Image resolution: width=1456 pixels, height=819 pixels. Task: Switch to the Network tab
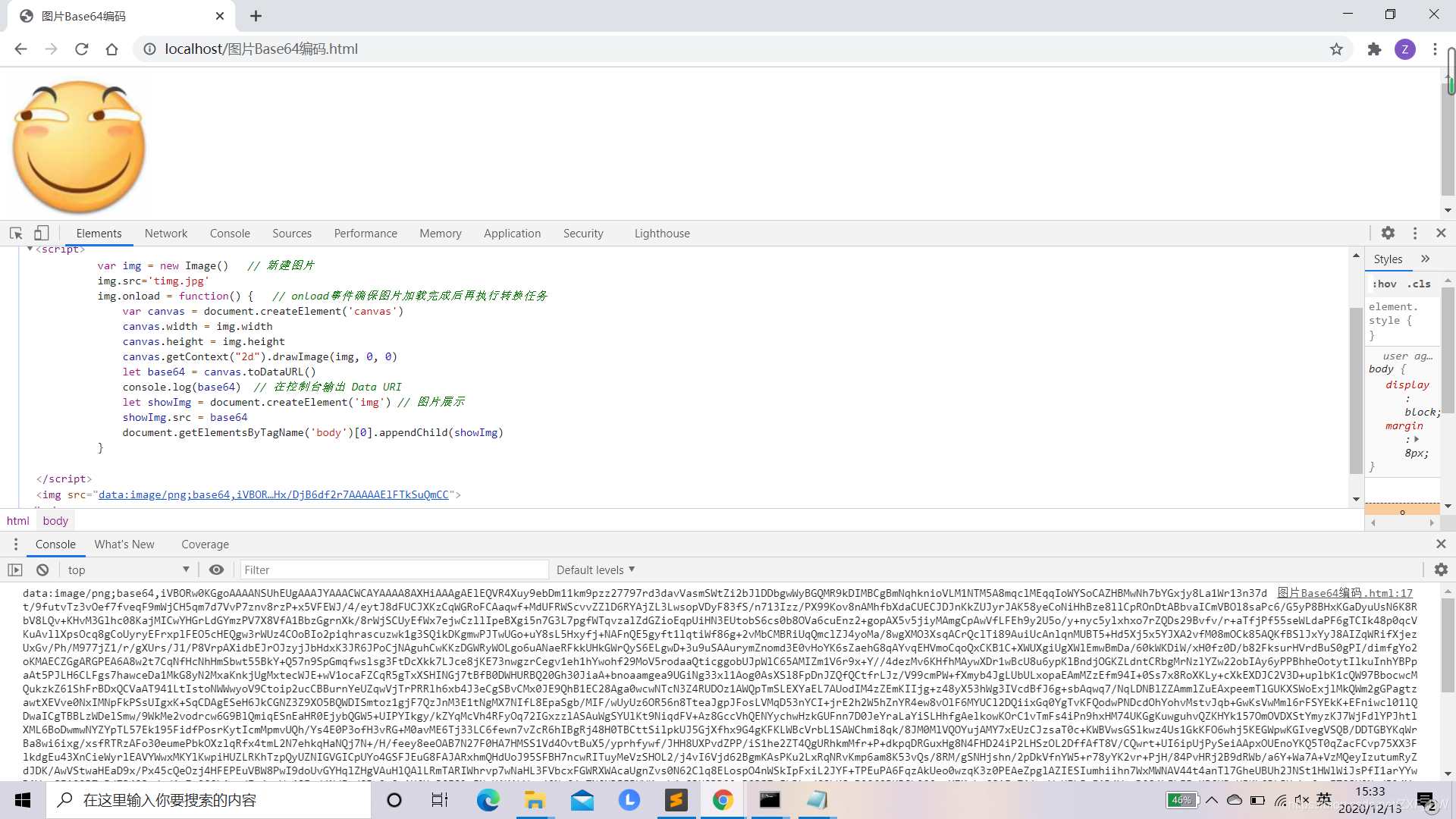(x=166, y=234)
